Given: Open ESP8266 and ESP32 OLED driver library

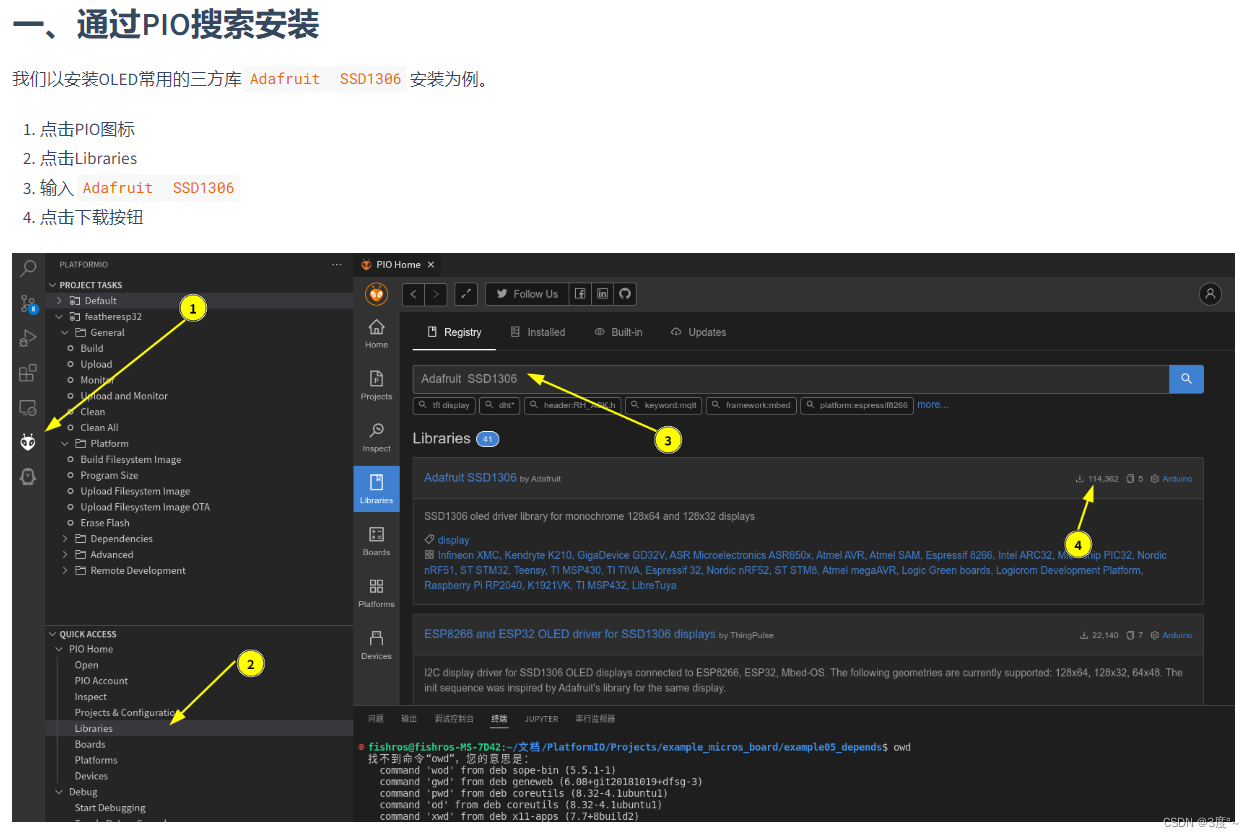Looking at the screenshot, I should 570,634.
